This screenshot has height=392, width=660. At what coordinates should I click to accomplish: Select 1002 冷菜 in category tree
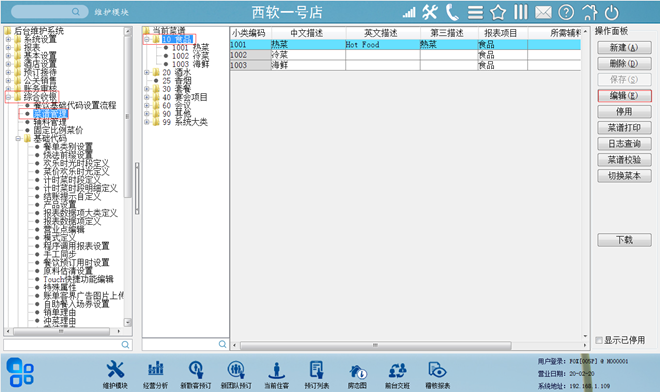pyautogui.click(x=190, y=56)
